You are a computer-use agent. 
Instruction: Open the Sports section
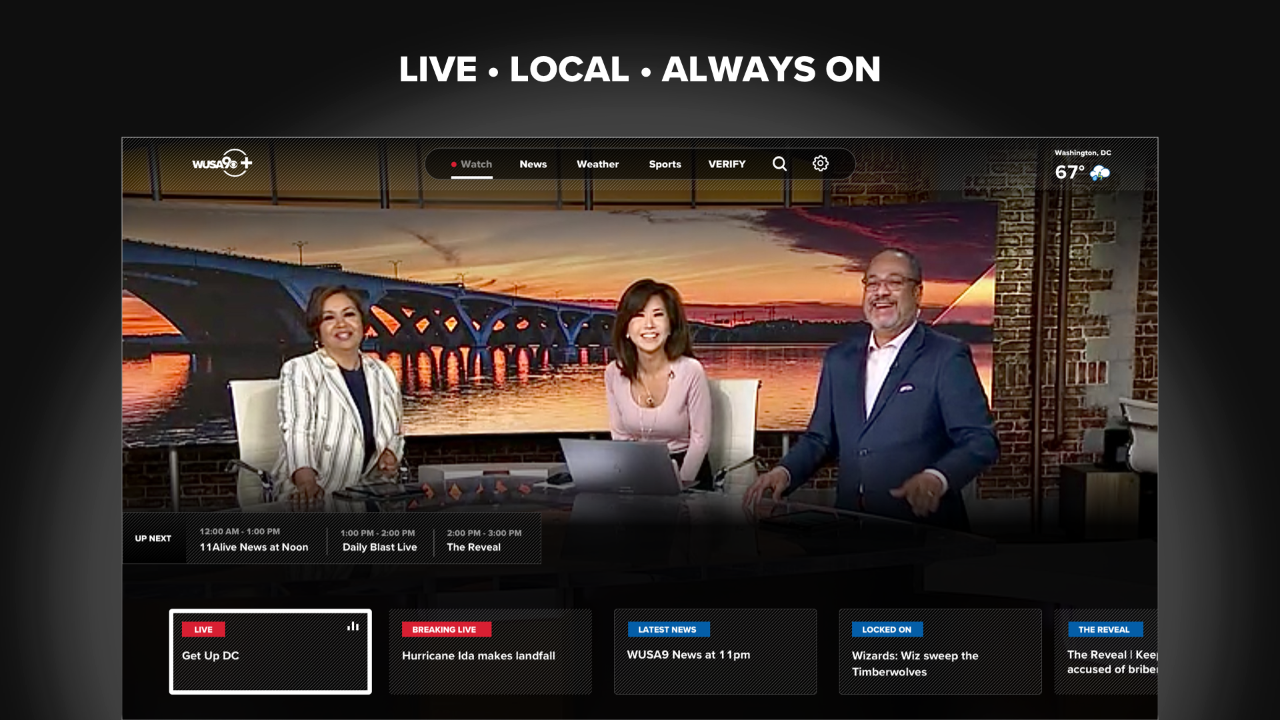[665, 164]
